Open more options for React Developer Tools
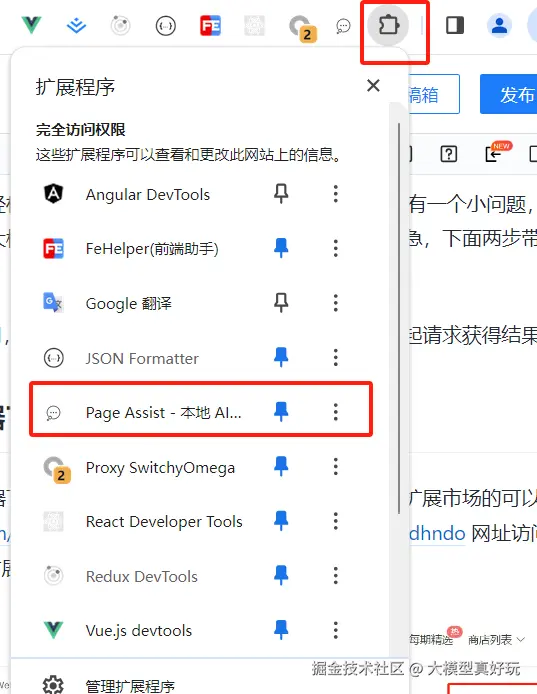 [x=336, y=521]
